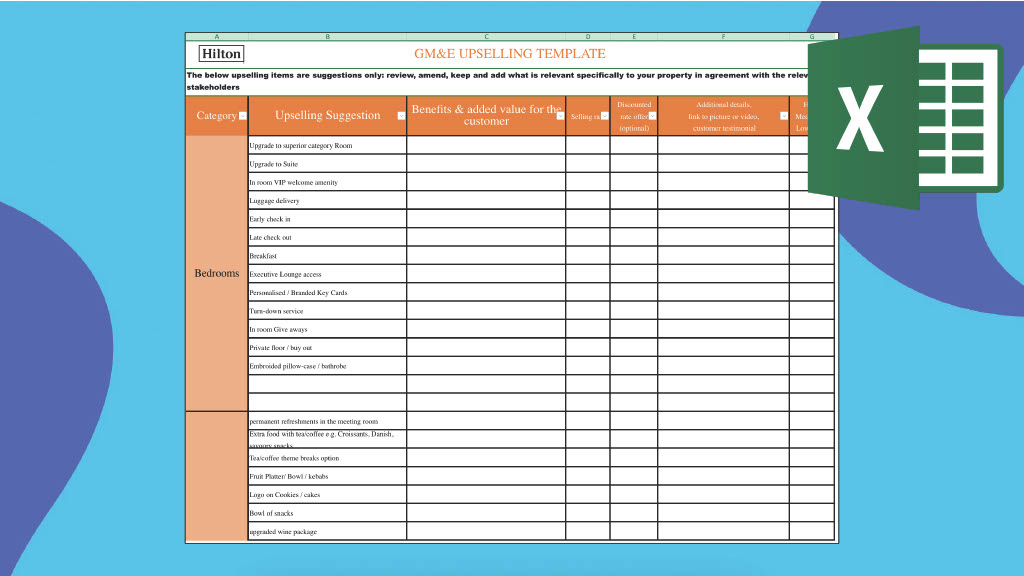Select 'Upgrade to superior category Room' cell
Screen dimensions: 1024x576
point(327,145)
